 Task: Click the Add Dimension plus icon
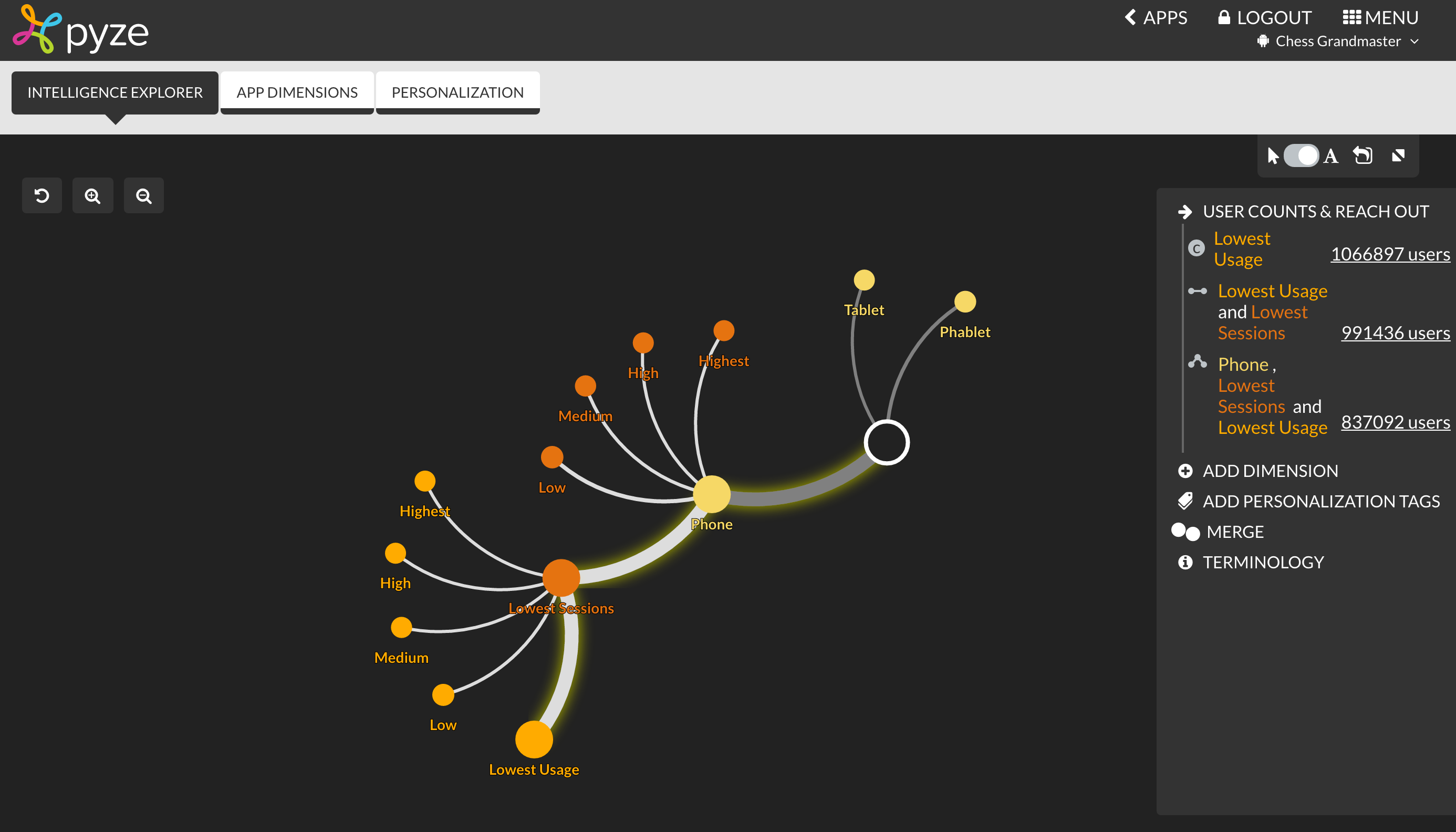pos(1185,471)
